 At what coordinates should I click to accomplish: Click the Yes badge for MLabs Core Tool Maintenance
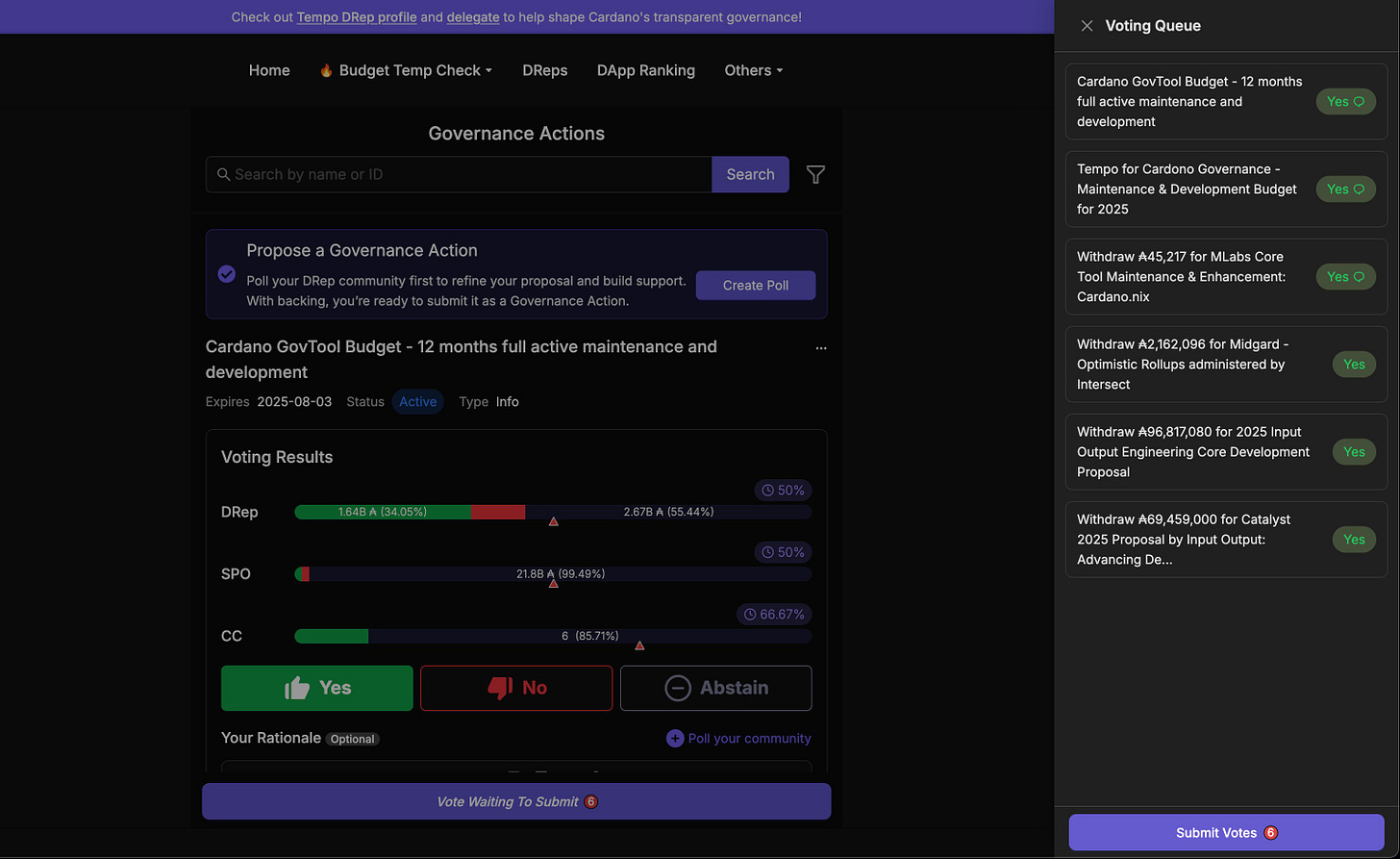[x=1345, y=276]
